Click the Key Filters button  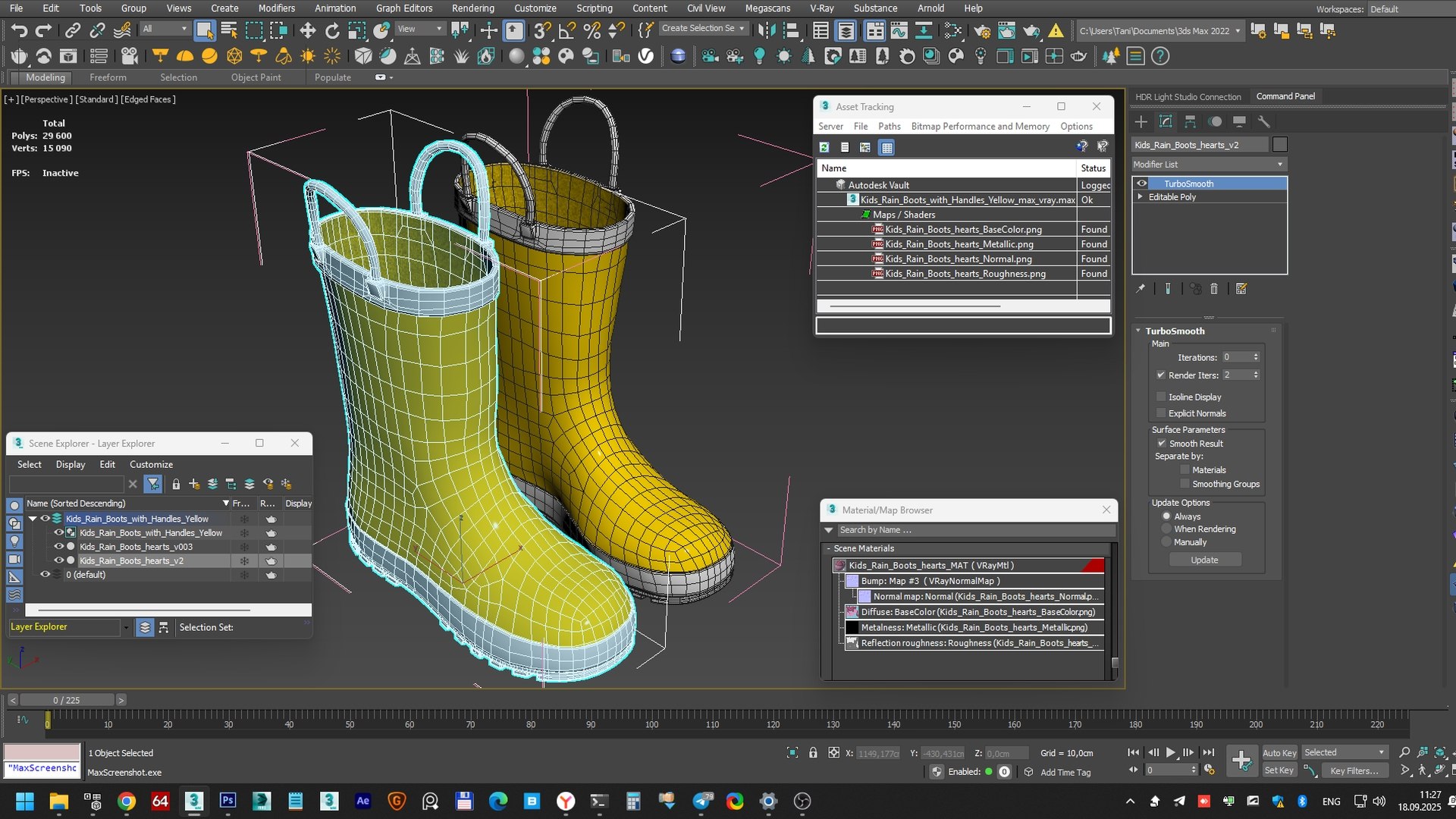tap(1354, 770)
